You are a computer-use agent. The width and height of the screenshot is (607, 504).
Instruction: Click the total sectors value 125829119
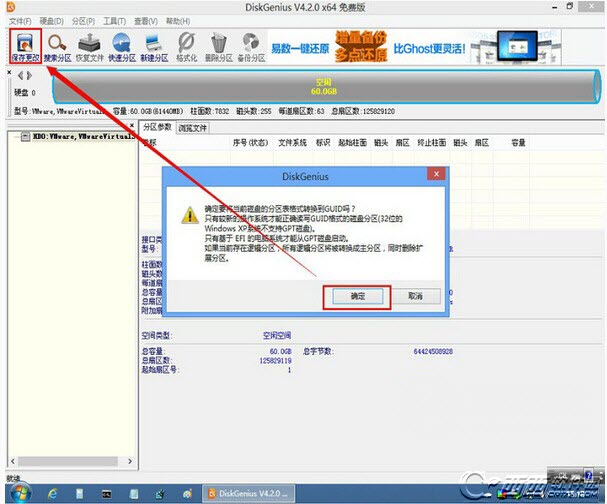click(275, 360)
